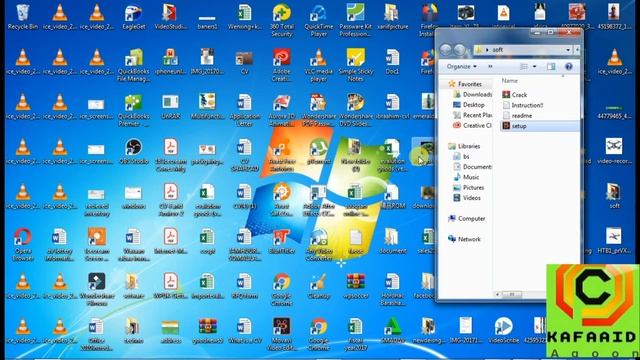
Task: Select the Wondershare PDF Password shortcut
Action: 318,110
